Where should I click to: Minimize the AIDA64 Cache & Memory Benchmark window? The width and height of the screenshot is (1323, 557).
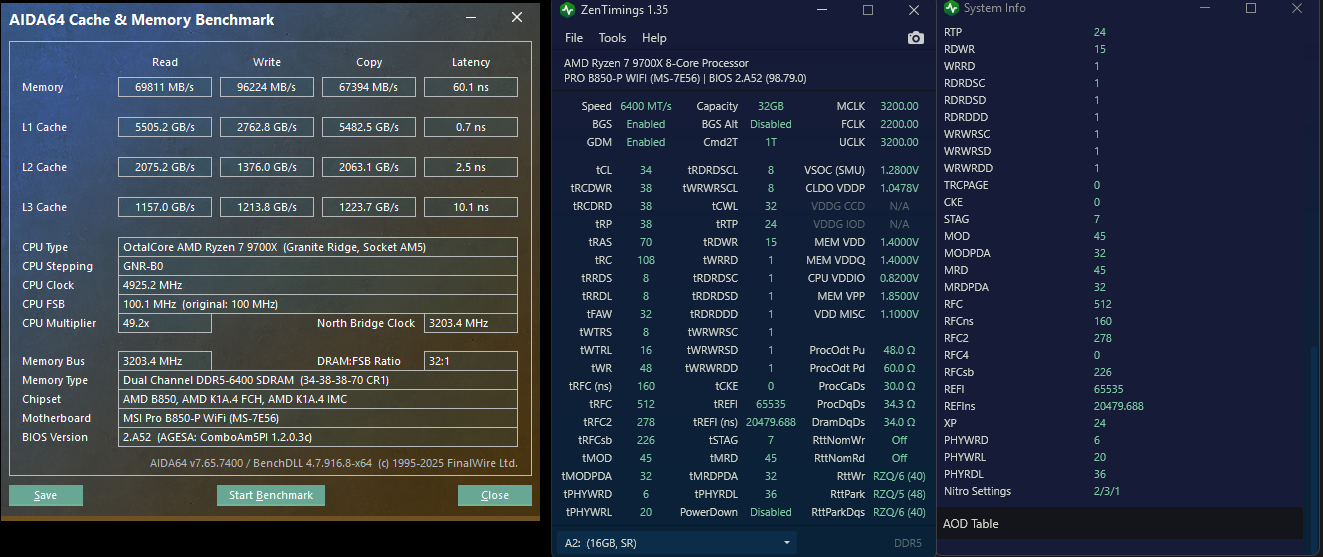[x=473, y=17]
